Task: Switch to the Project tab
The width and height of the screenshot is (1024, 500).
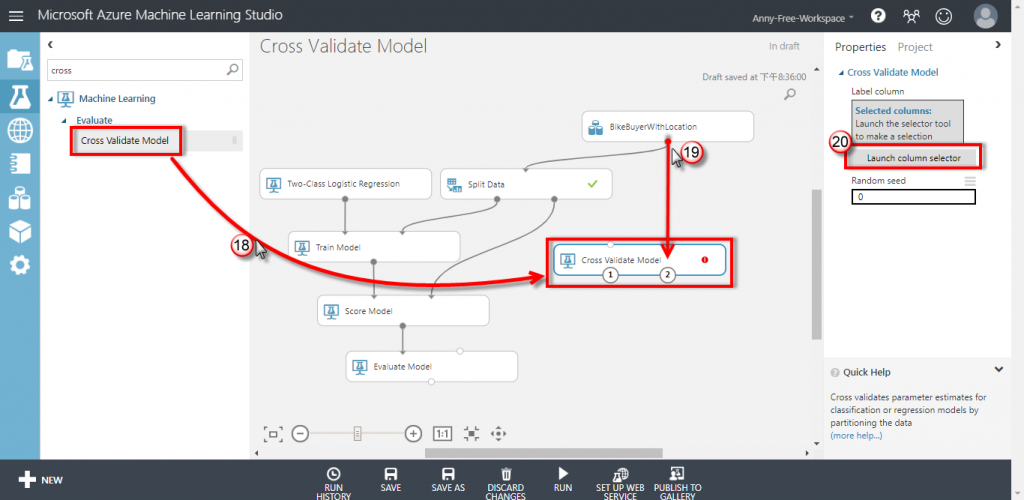Action: [x=915, y=47]
